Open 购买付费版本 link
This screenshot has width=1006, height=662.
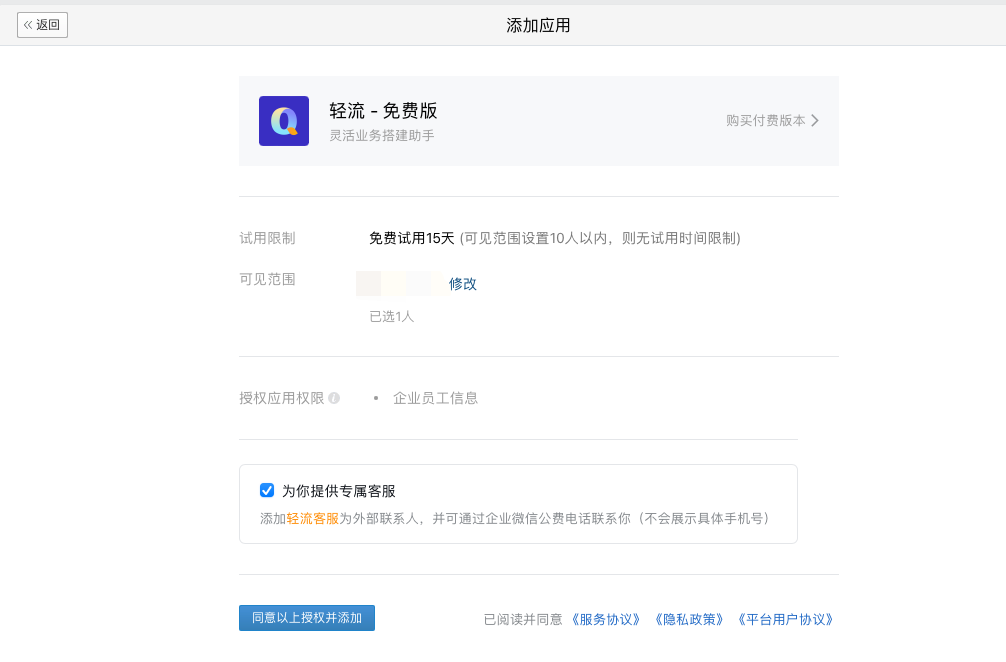pyautogui.click(x=765, y=121)
